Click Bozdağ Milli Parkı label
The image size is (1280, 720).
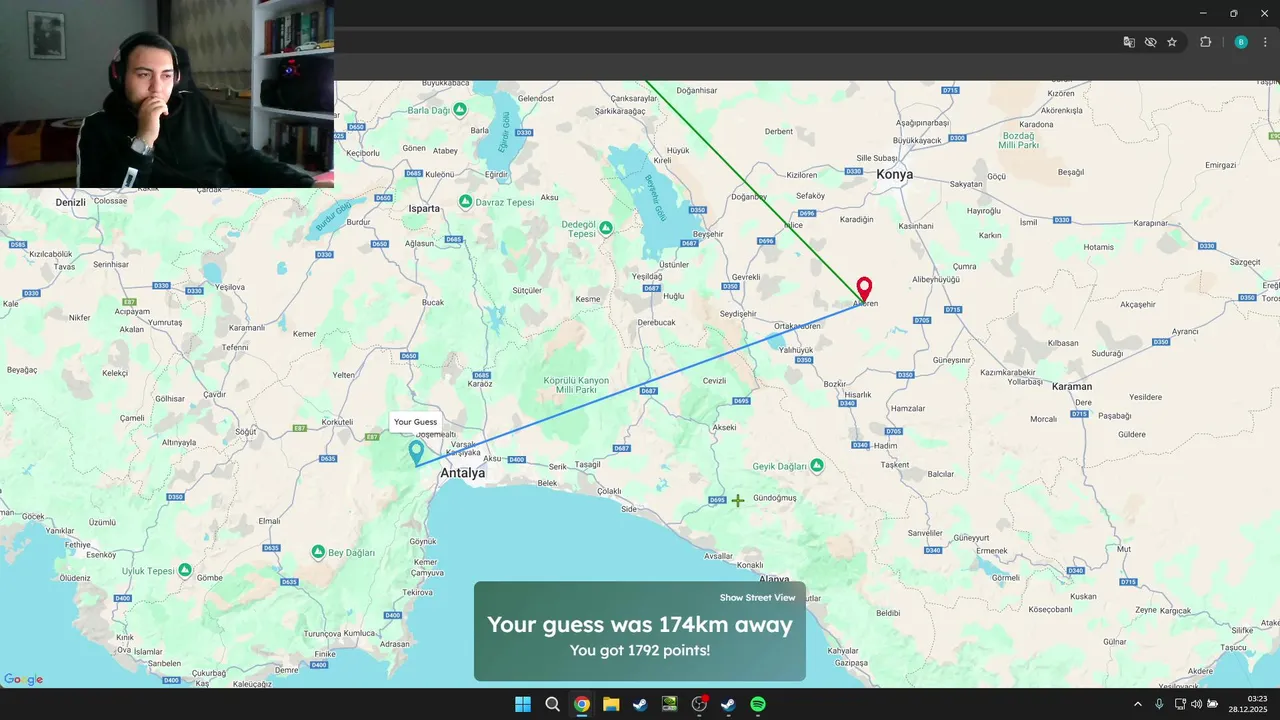[1019, 140]
